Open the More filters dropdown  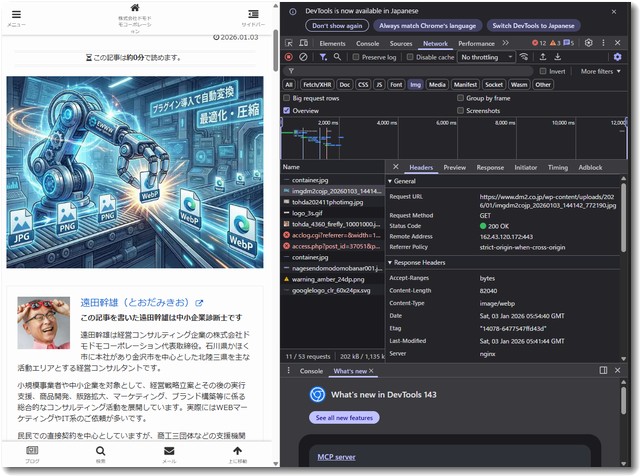tap(600, 71)
